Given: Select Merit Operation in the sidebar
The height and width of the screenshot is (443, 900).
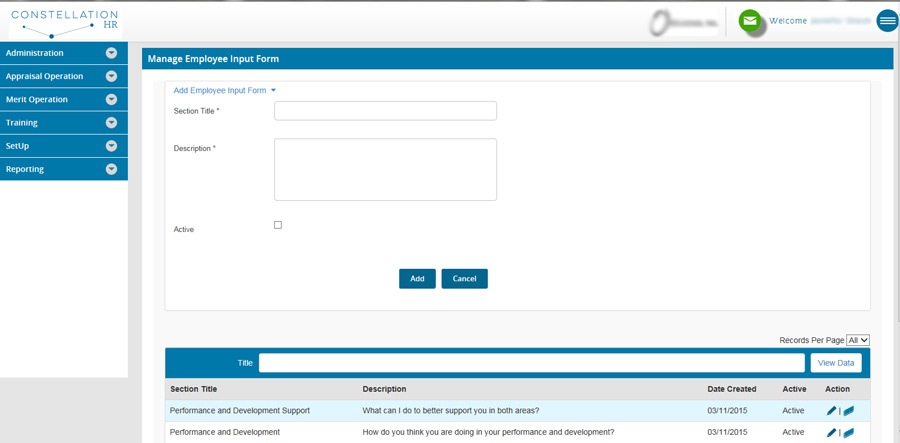Looking at the screenshot, I should (64, 99).
